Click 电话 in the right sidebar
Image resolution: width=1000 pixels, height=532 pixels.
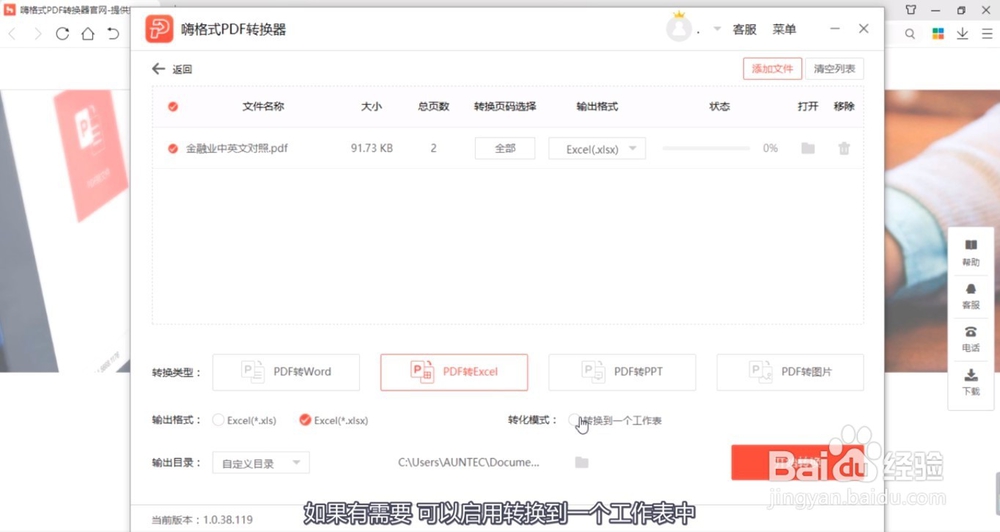tap(971, 339)
